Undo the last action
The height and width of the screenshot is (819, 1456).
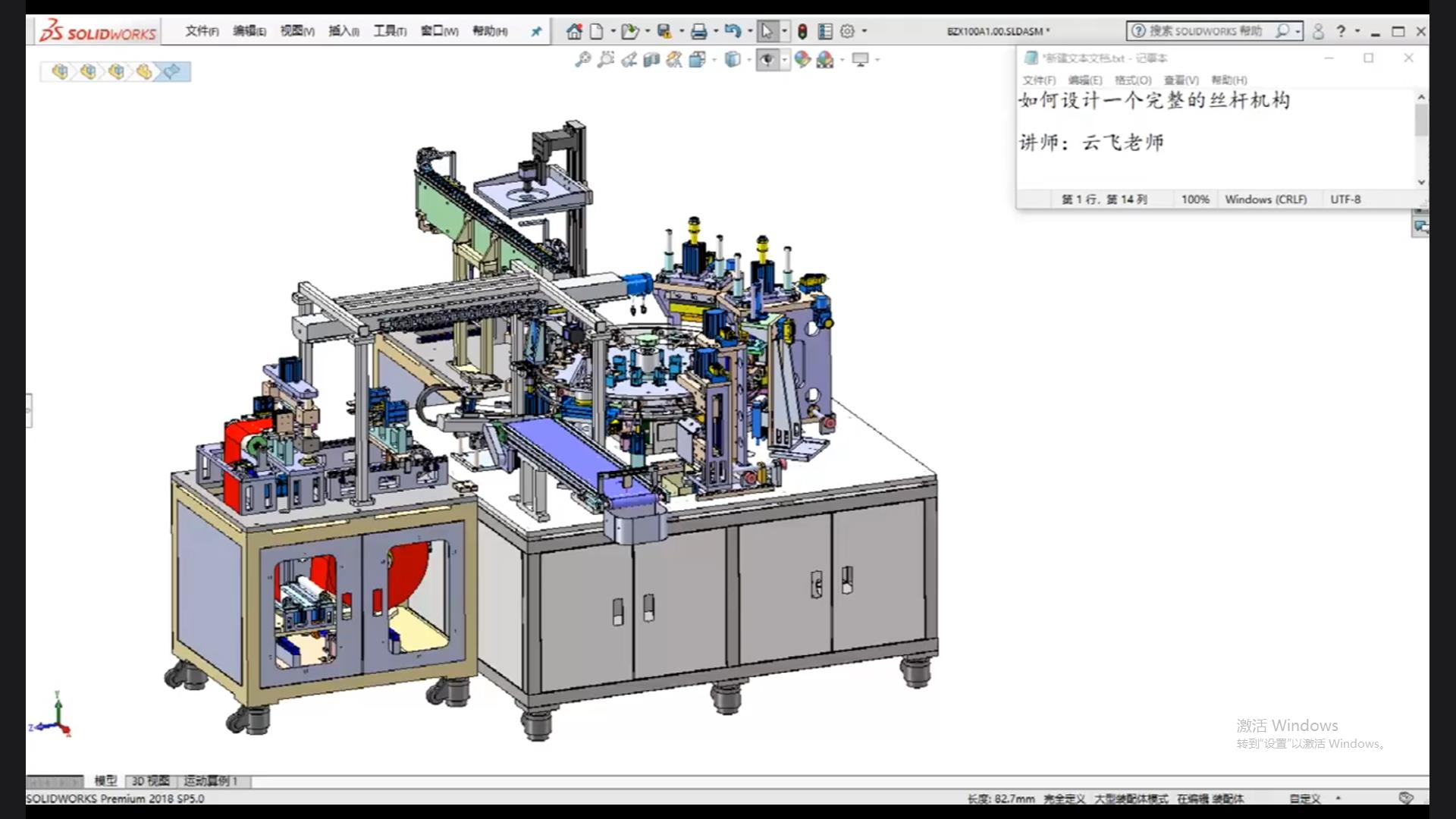point(733,31)
